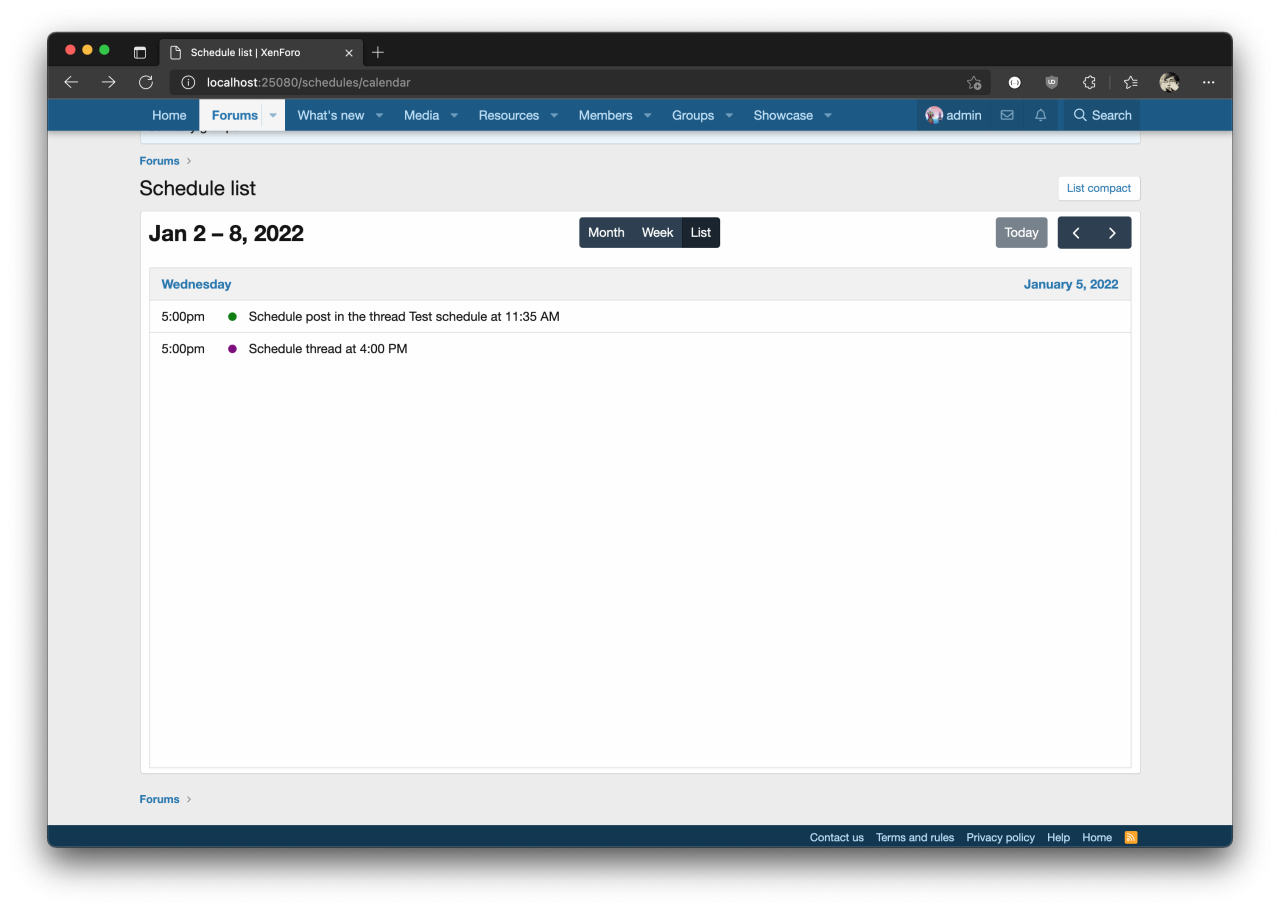
Task: Go to next week with right arrow
Action: click(x=1112, y=233)
